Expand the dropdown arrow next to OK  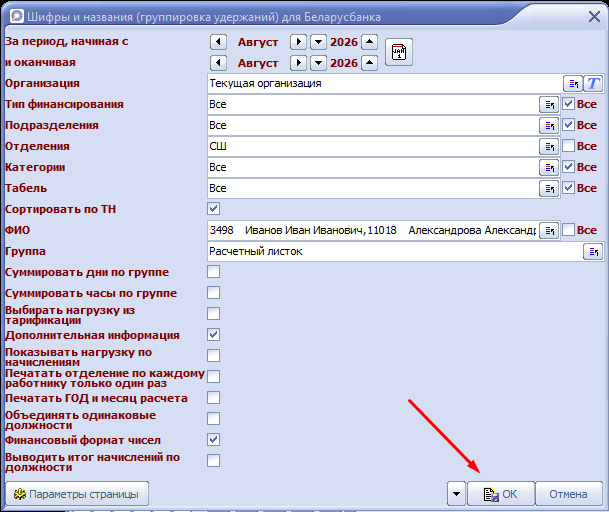click(456, 494)
